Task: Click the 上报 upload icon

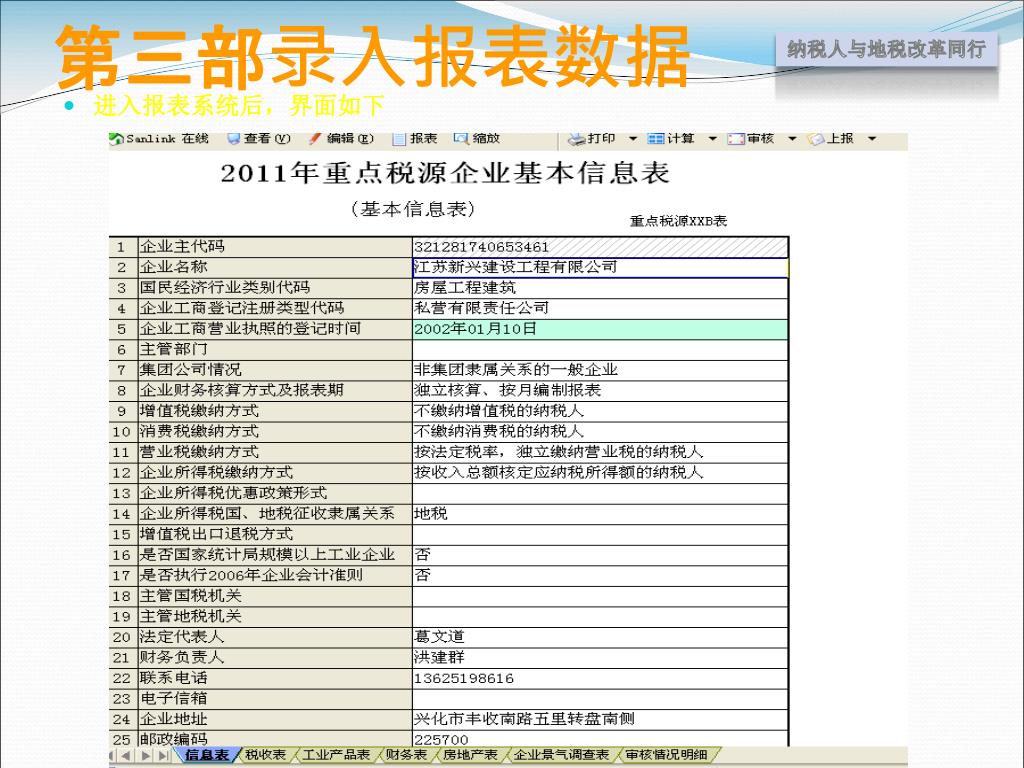Action: tap(816, 138)
